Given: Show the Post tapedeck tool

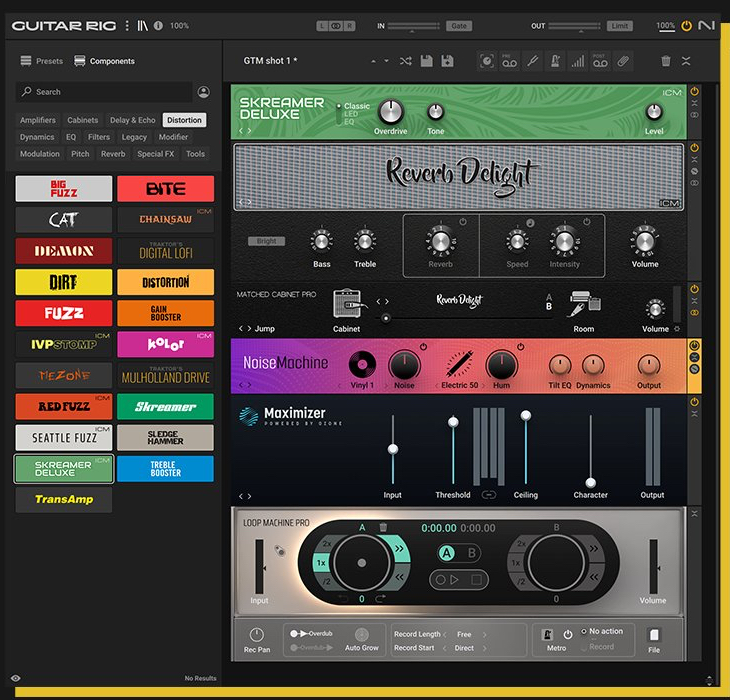Looking at the screenshot, I should [x=600, y=61].
